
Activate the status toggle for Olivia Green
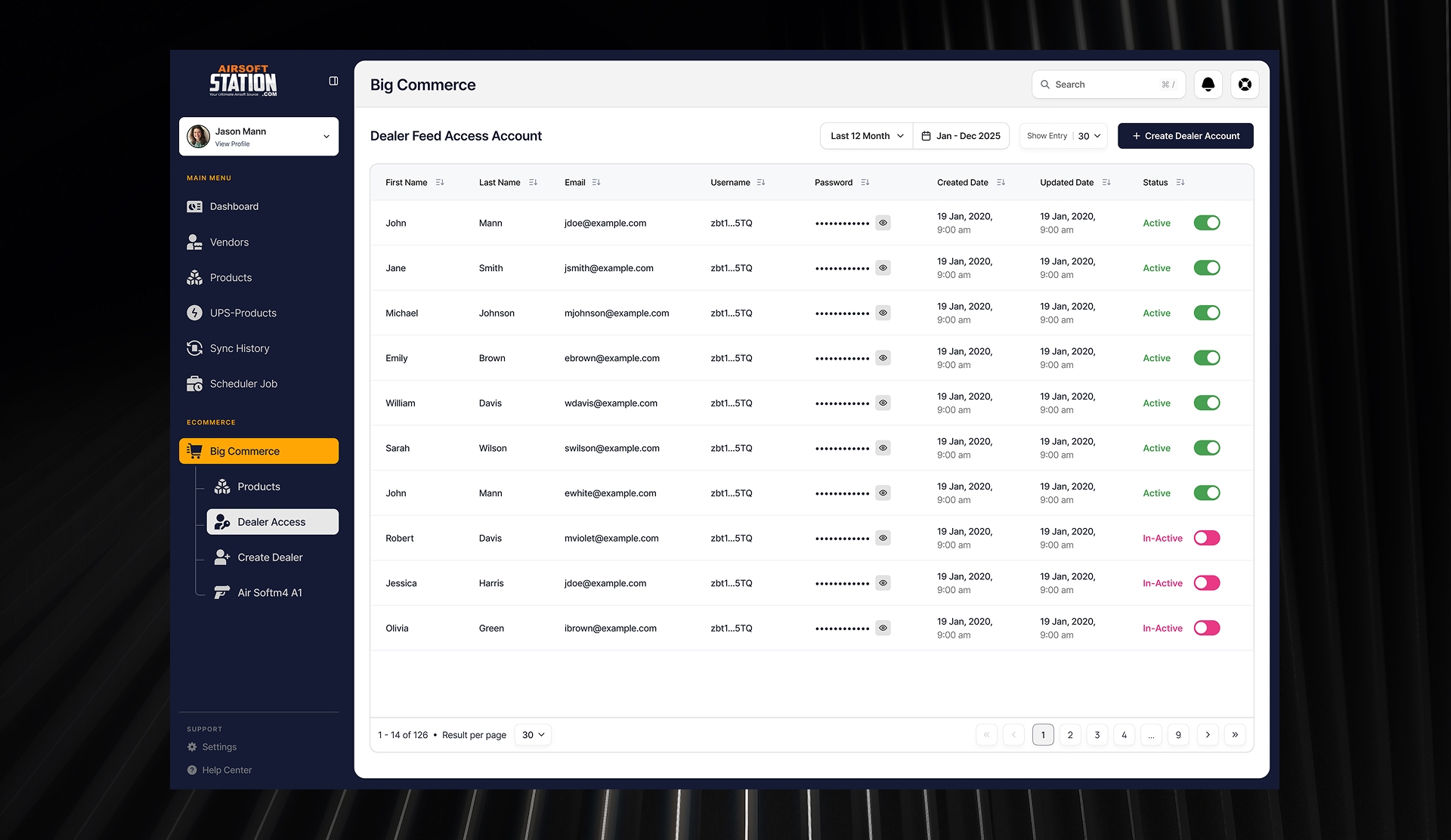tap(1206, 628)
